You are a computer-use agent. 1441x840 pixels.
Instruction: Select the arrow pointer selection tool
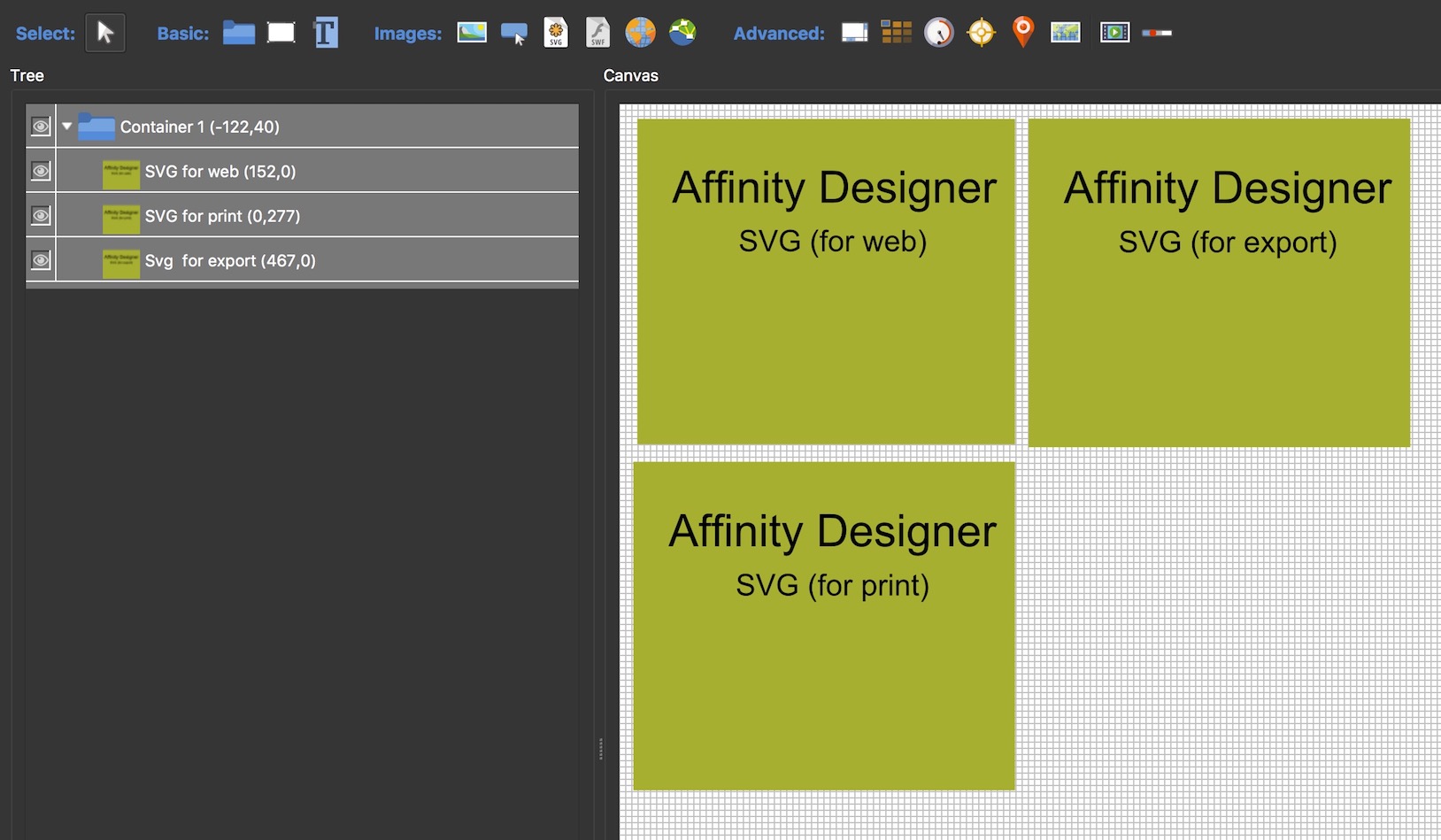[105, 34]
